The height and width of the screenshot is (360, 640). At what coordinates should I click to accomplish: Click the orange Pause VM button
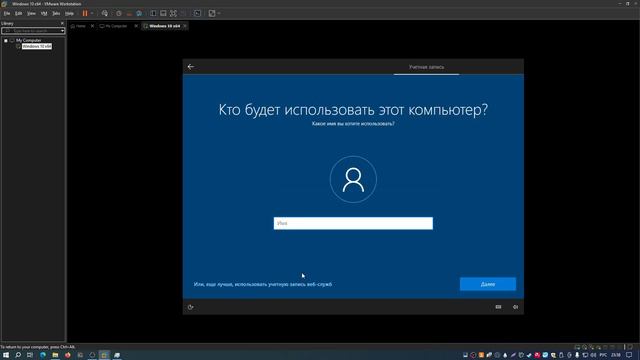85,13
